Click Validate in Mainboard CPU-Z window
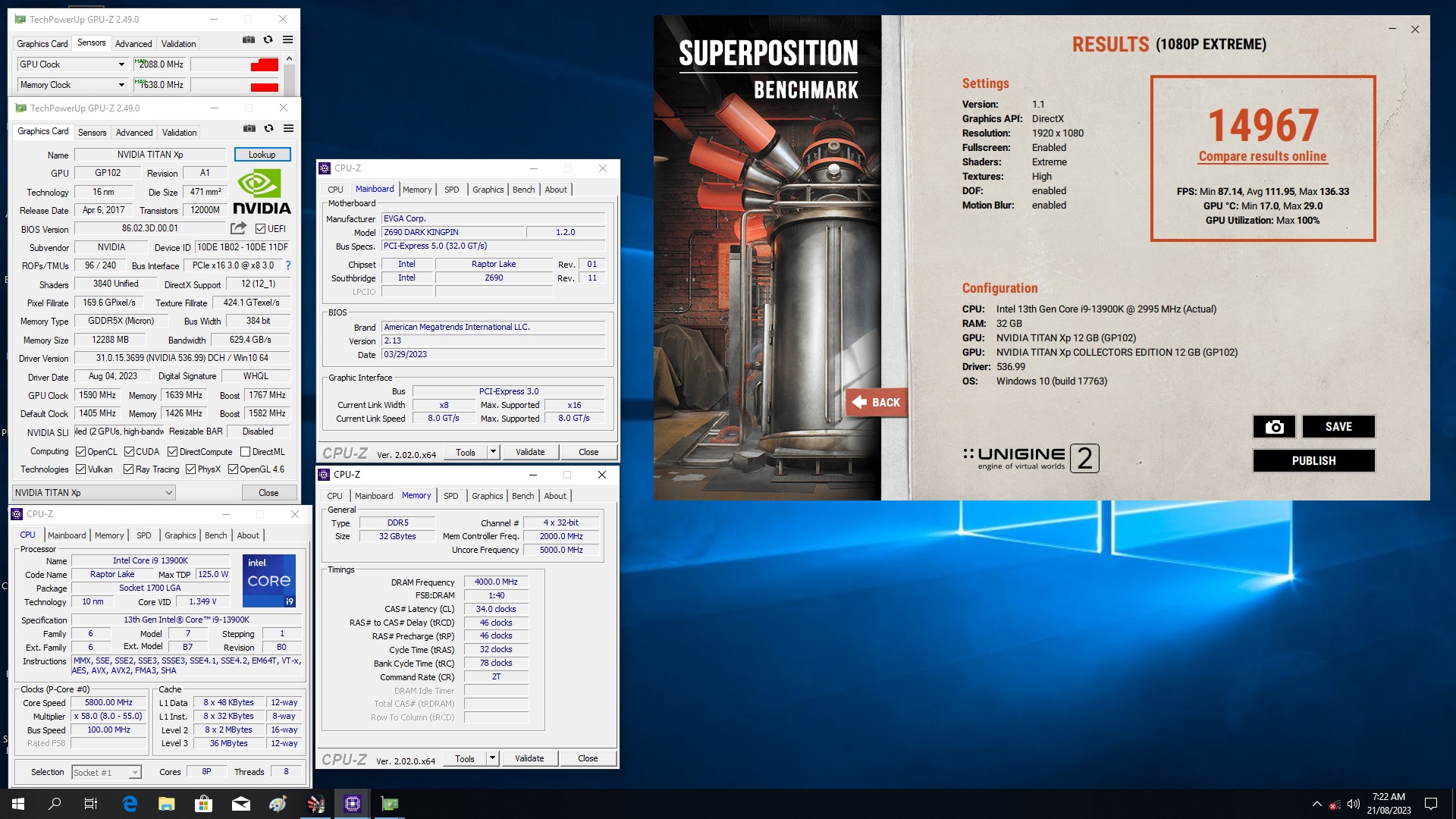This screenshot has height=819, width=1456. click(x=530, y=452)
